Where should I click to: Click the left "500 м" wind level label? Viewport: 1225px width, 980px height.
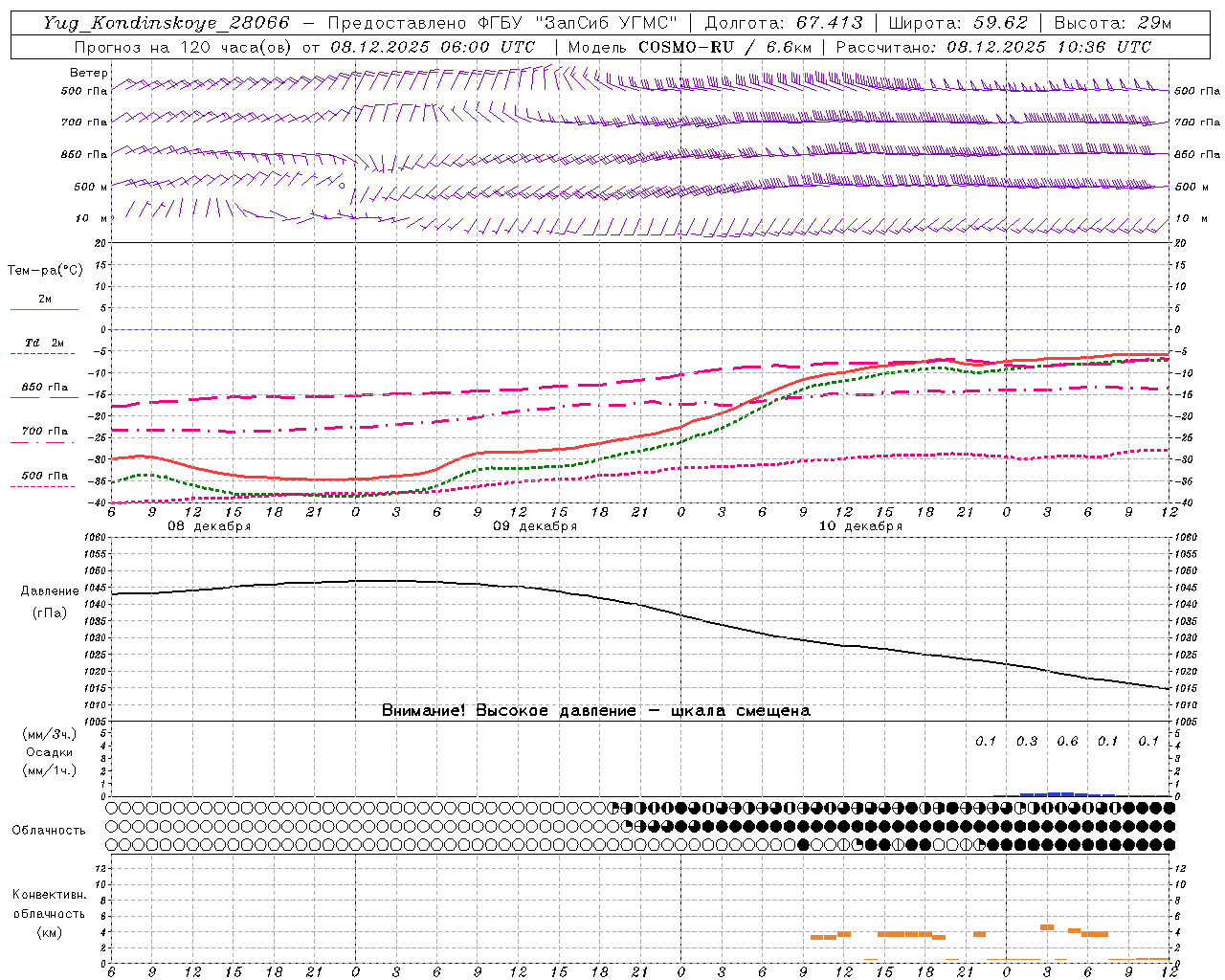tap(92, 187)
